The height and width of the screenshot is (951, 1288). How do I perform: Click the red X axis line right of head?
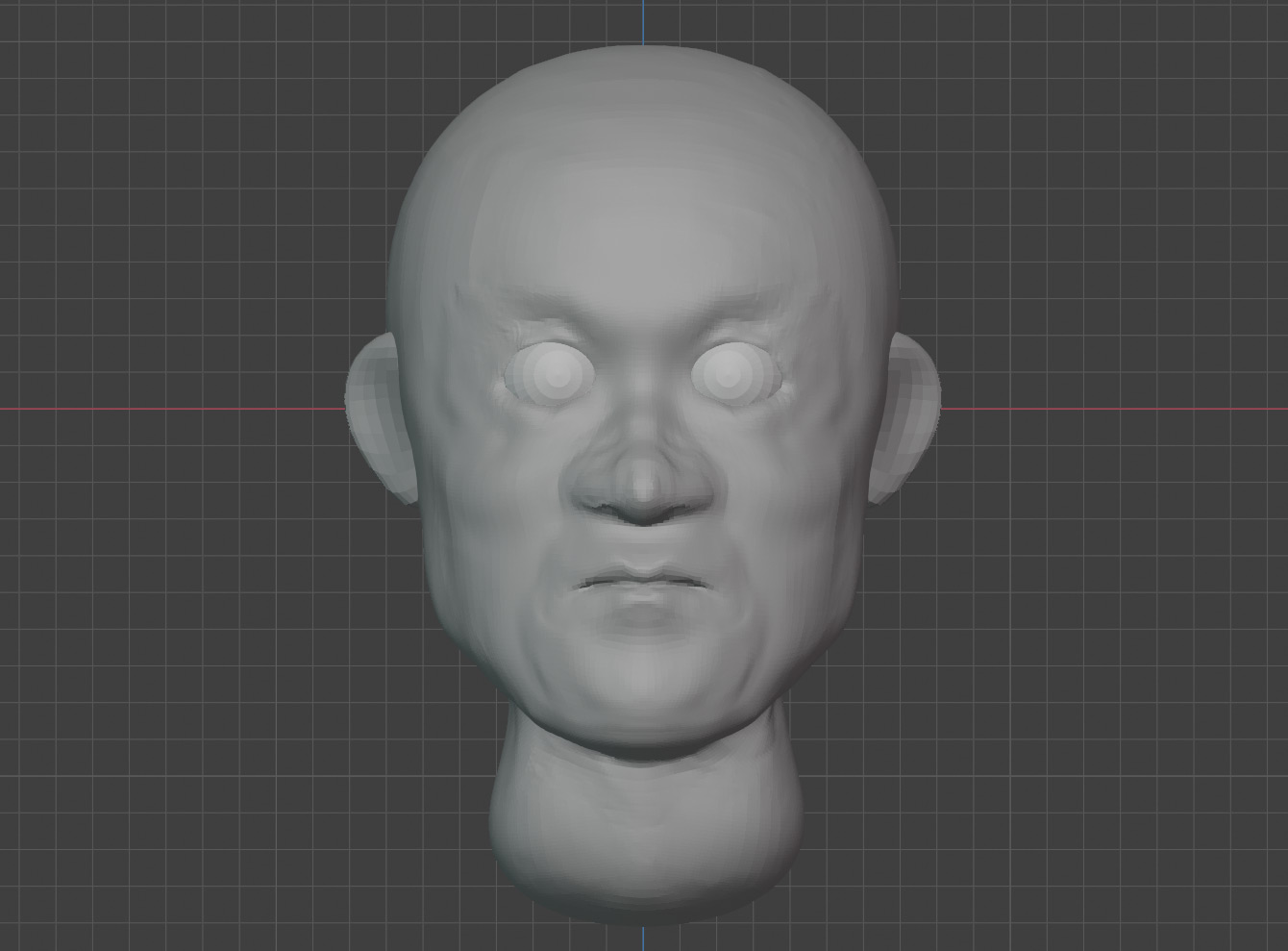(1115, 409)
